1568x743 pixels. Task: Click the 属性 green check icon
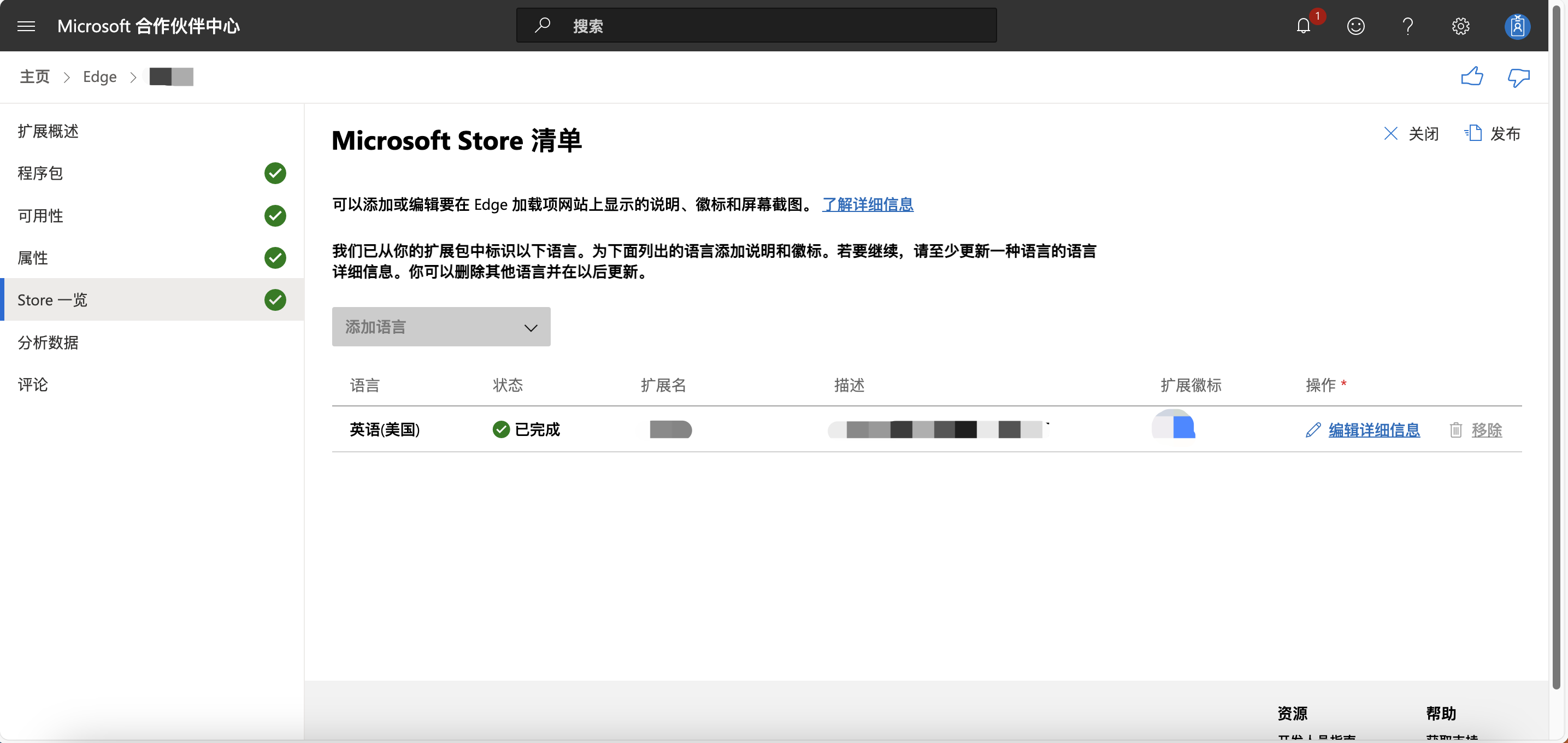click(x=275, y=257)
